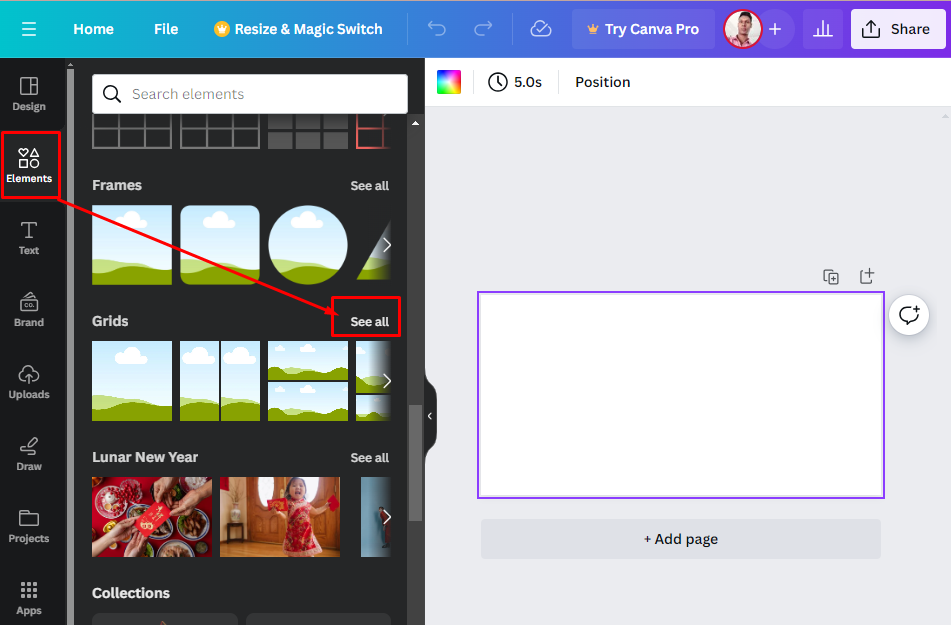Collapse the elements side panel
Image resolution: width=951 pixels, height=625 pixels.
pyautogui.click(x=430, y=416)
